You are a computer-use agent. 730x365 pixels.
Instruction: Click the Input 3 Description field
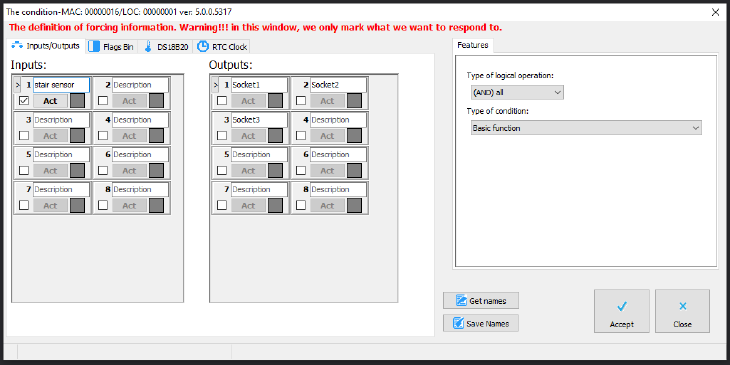point(61,120)
